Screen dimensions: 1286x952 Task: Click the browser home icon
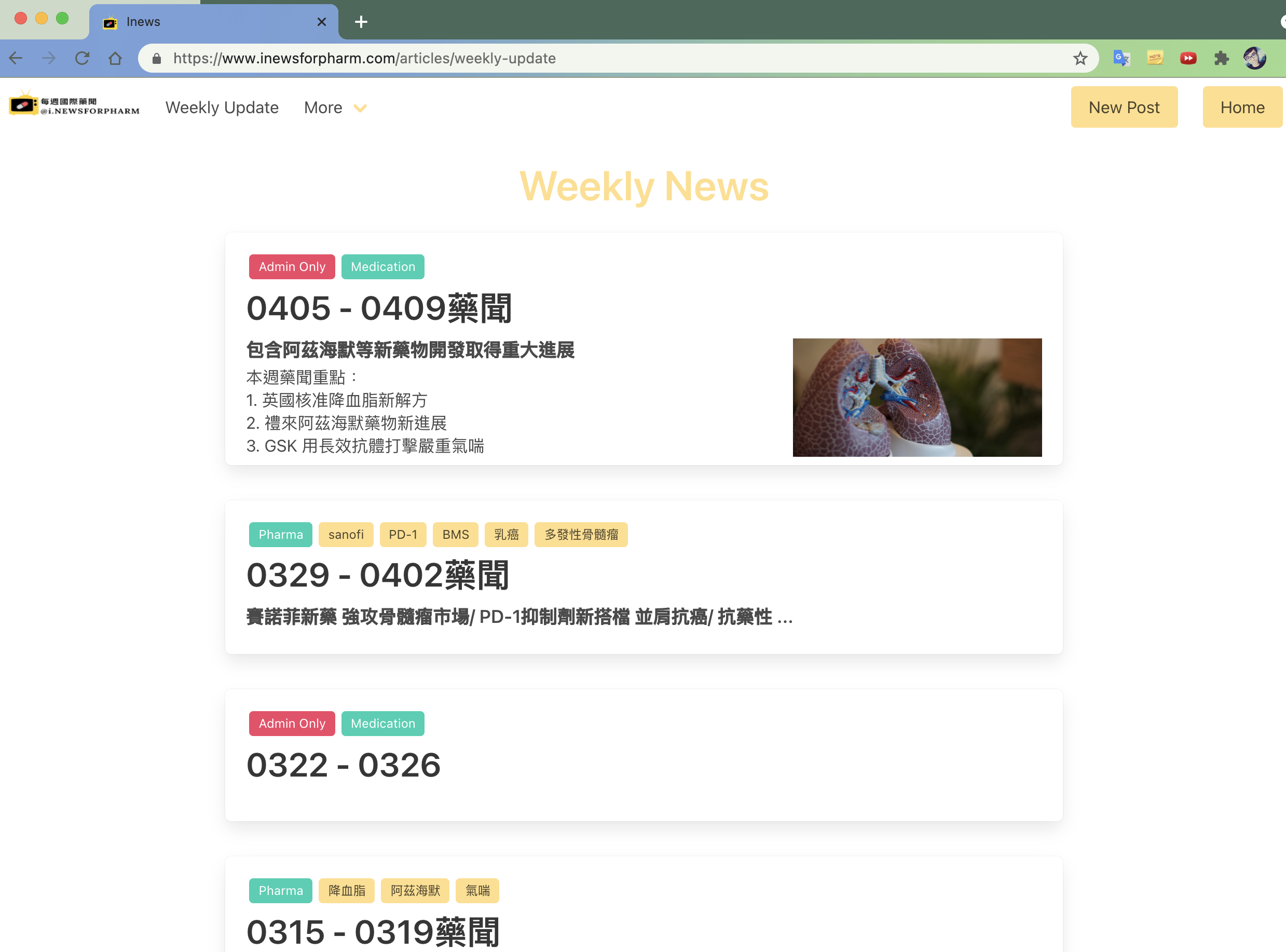(x=115, y=58)
